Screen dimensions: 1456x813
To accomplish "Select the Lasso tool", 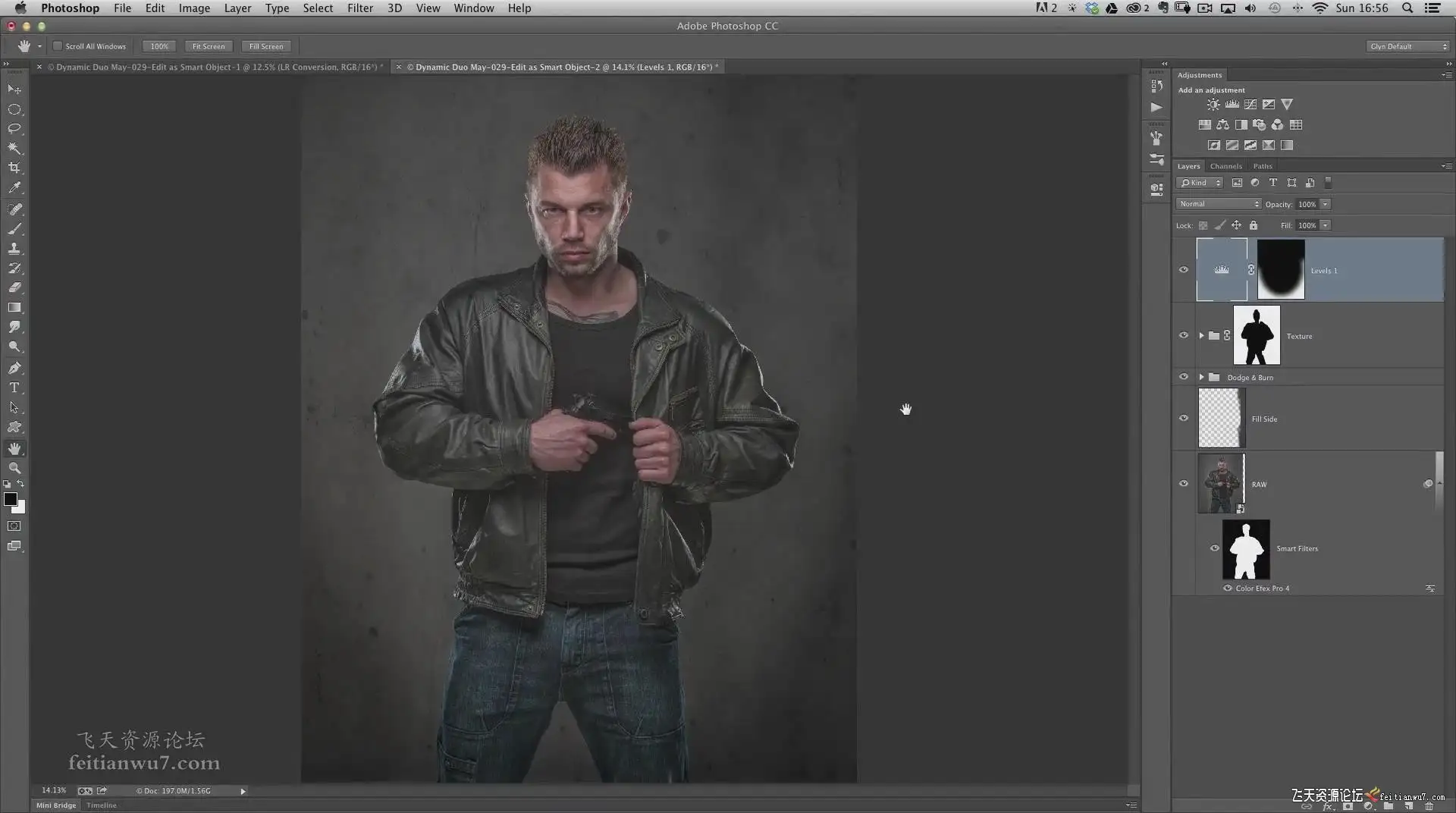I will click(x=14, y=128).
